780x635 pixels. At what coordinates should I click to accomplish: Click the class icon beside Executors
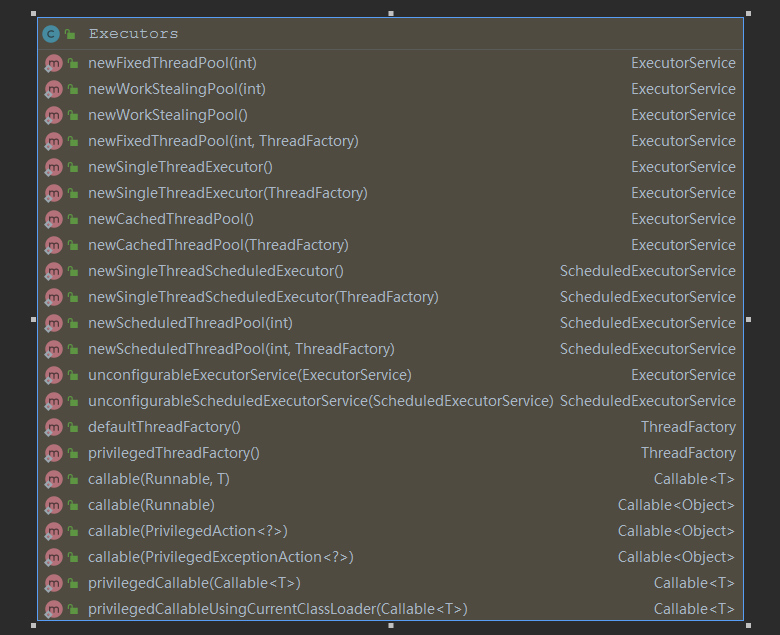tap(51, 34)
